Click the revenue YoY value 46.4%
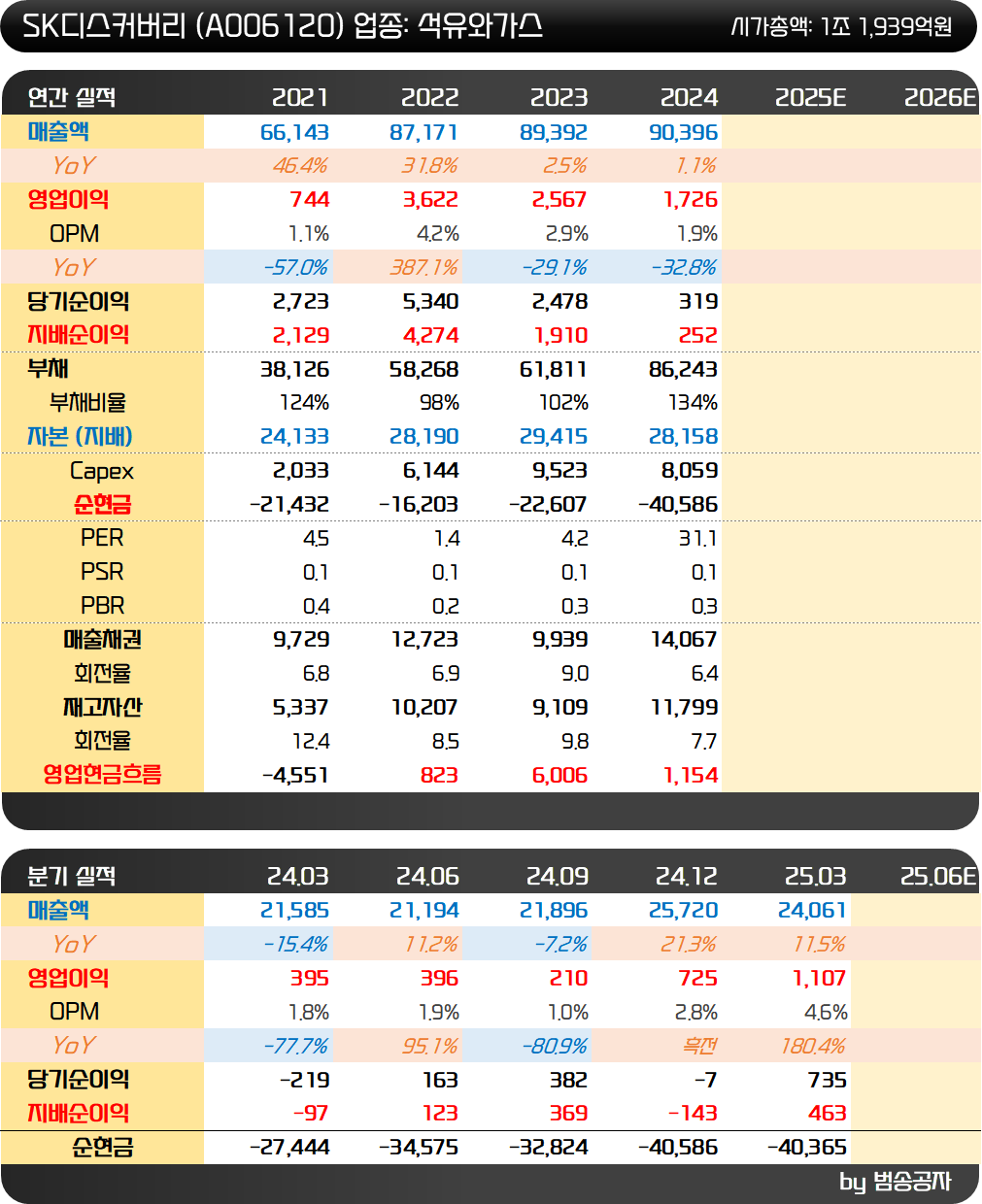 [x=299, y=166]
